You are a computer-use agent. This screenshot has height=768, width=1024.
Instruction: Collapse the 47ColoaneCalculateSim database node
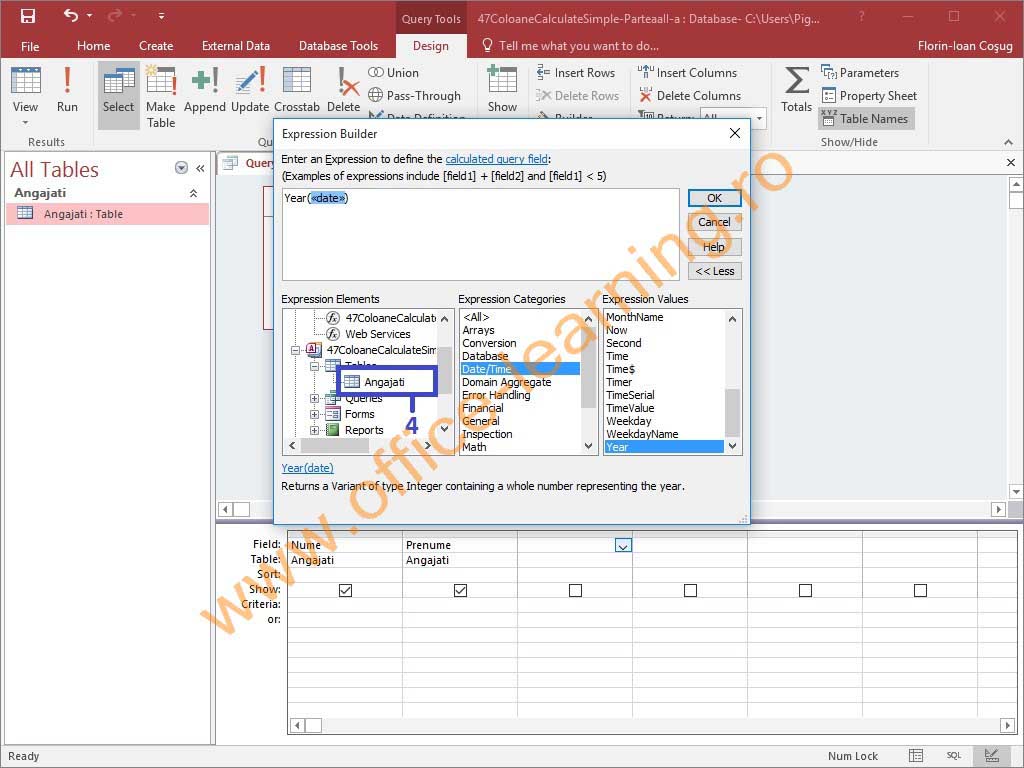(x=295, y=350)
